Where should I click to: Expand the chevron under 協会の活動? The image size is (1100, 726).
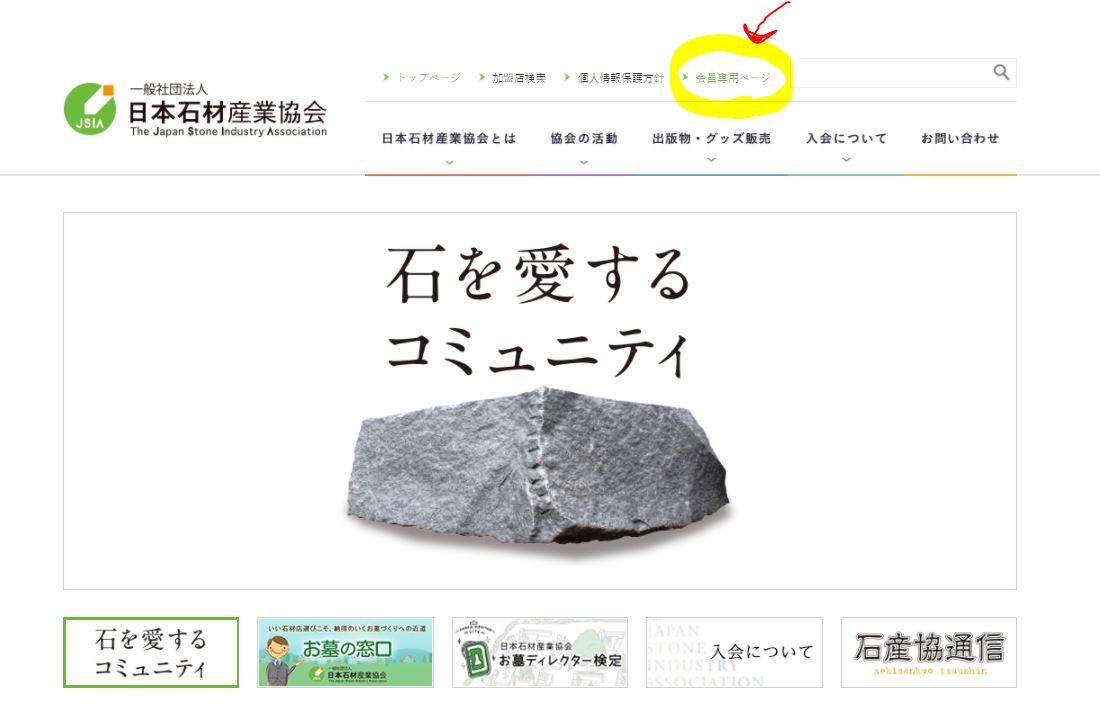[584, 162]
